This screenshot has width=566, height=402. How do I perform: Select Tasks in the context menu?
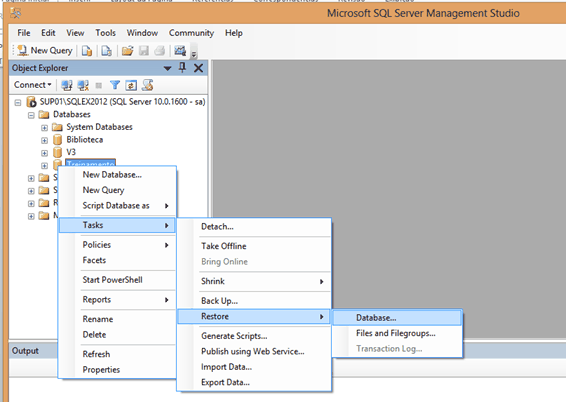tap(118, 225)
